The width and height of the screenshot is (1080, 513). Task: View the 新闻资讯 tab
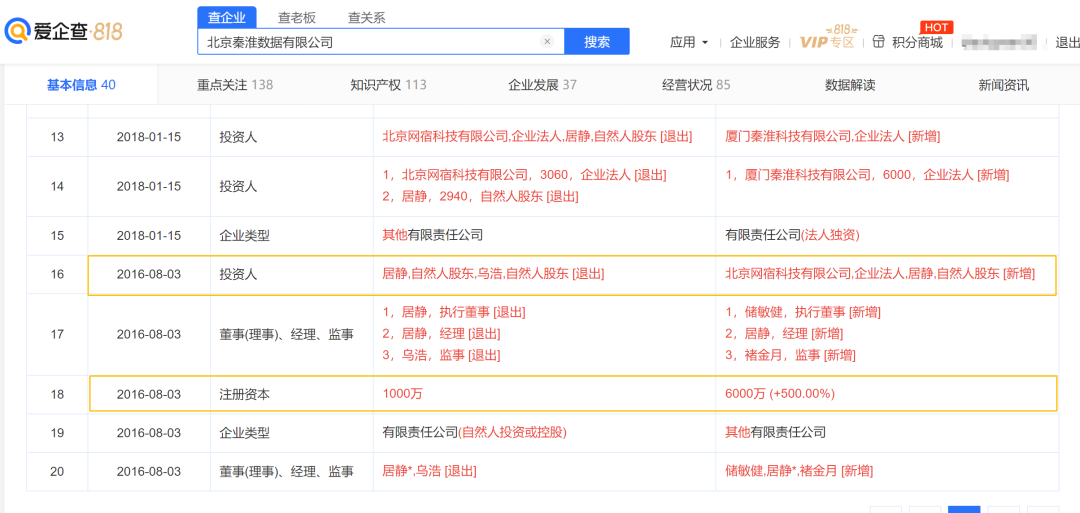point(1003,85)
